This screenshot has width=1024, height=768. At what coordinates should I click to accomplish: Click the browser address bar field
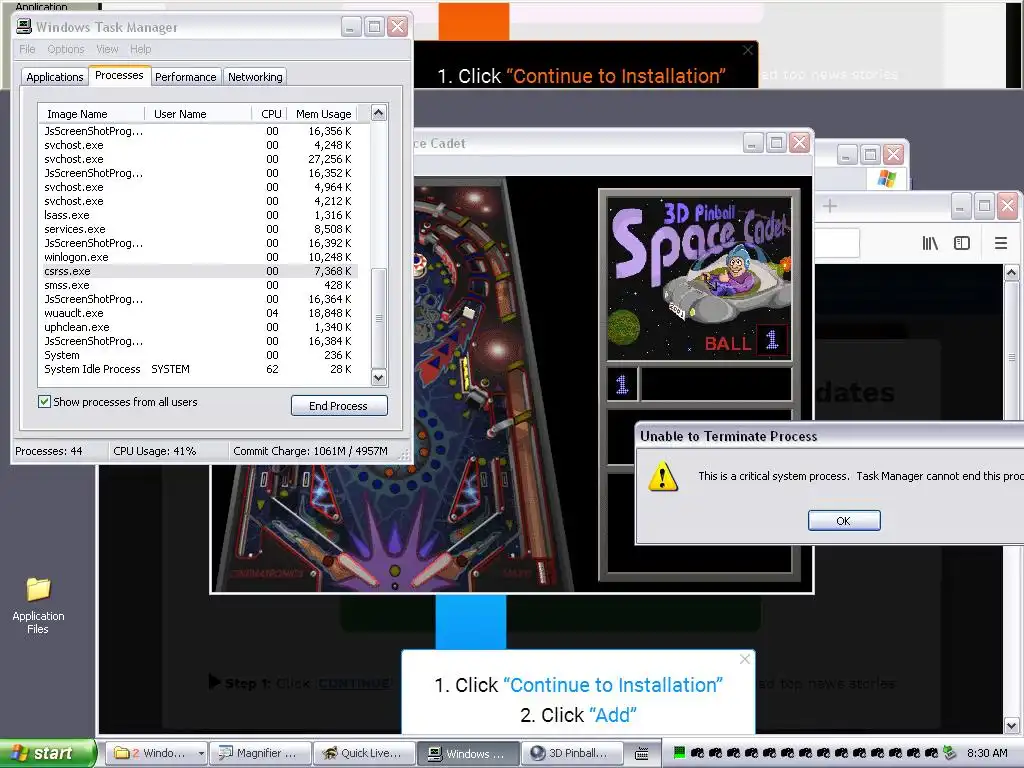point(837,243)
